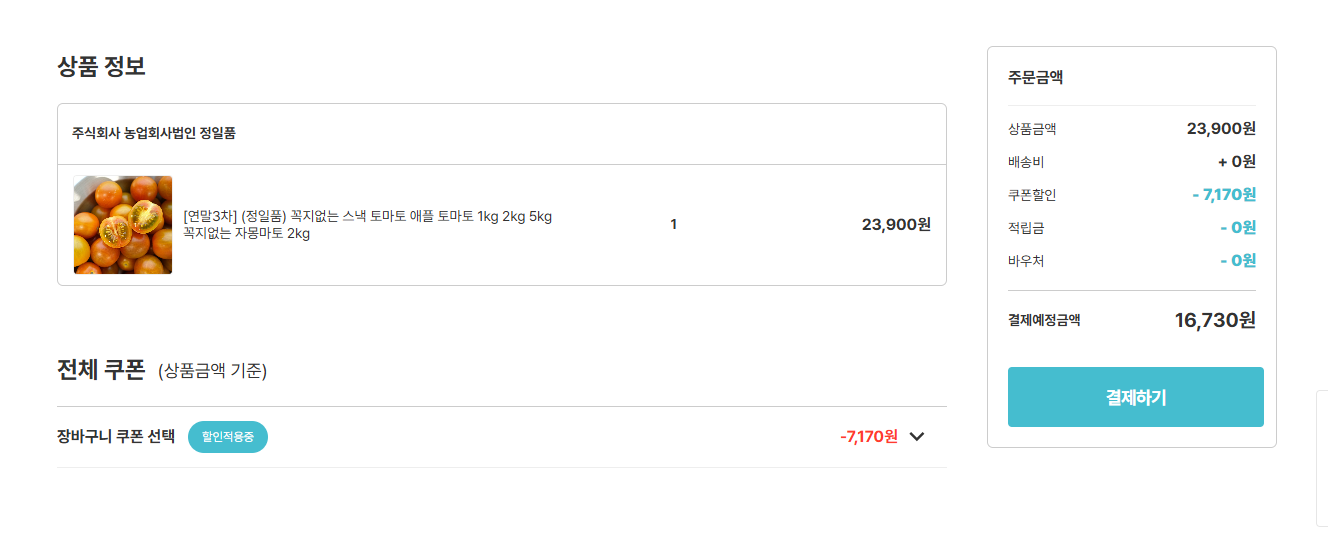1328x540 pixels.
Task: Open the 장바구니 쿠폰 선택 dropdown label
Action: click(x=116, y=437)
